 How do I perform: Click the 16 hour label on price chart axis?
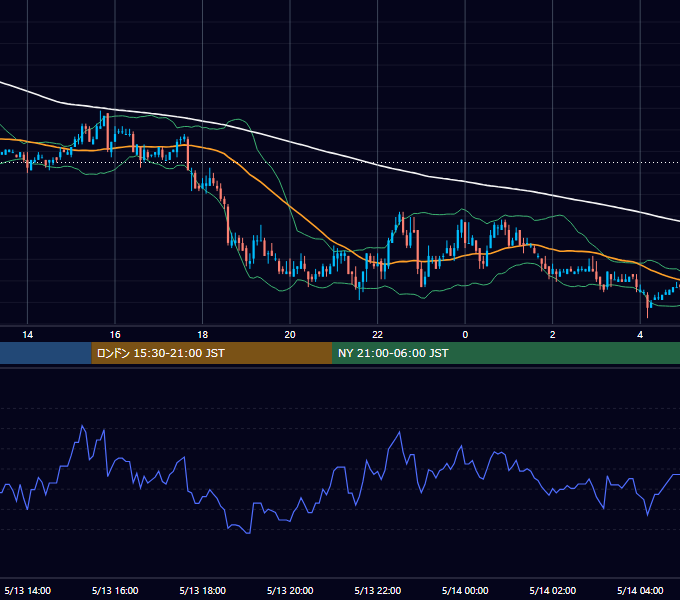coord(115,335)
